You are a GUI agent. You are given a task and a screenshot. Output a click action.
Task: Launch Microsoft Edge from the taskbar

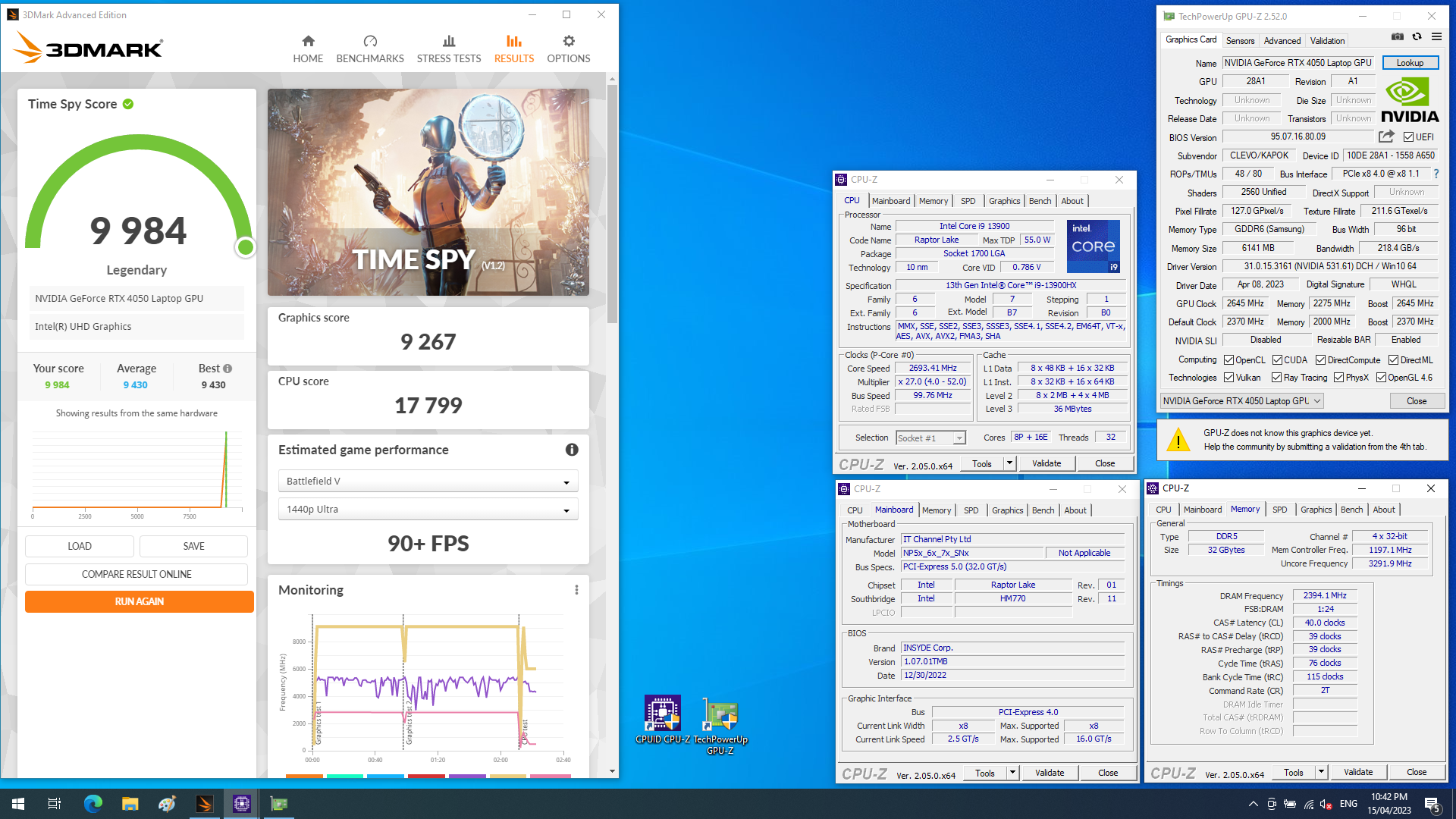click(x=93, y=804)
